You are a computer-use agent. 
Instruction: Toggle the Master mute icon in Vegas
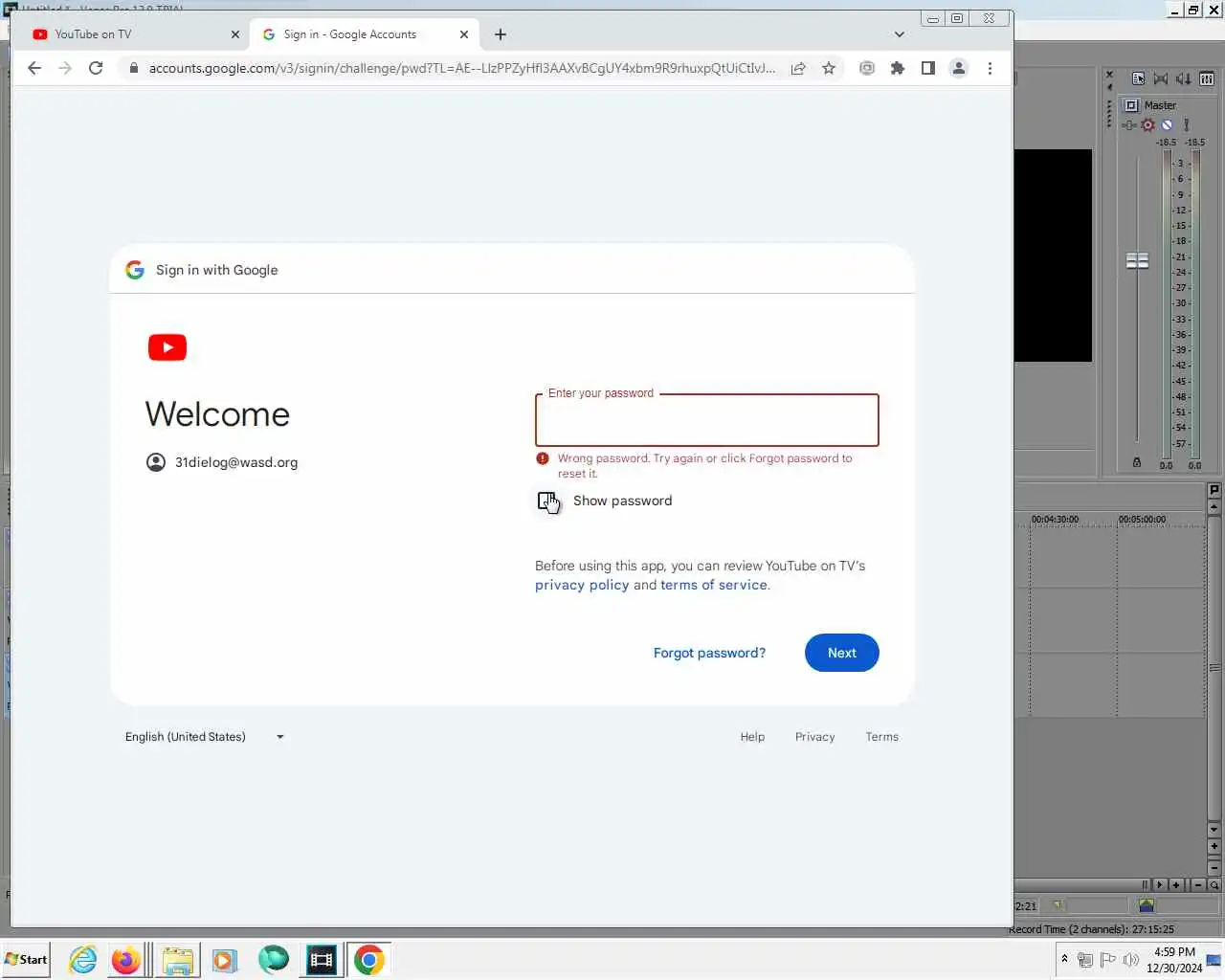pyautogui.click(x=1167, y=124)
